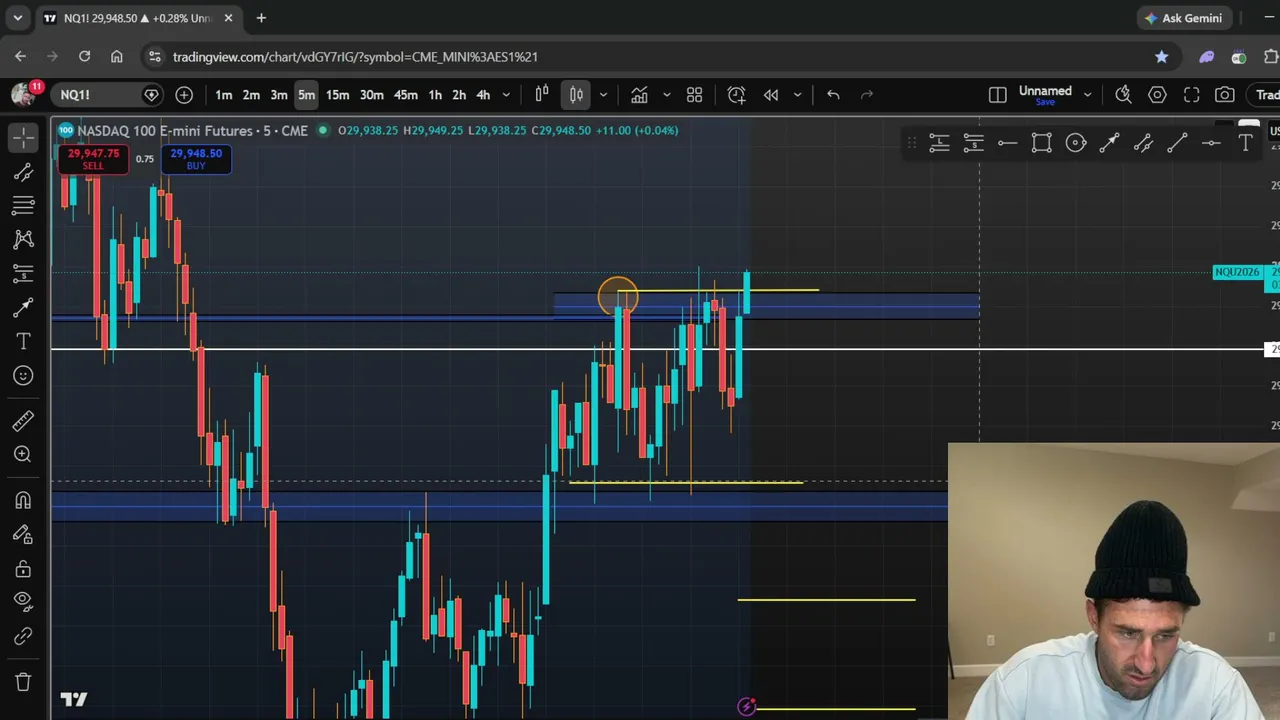Click the link drawings sync icon
The width and height of the screenshot is (1280, 720).
point(23,636)
